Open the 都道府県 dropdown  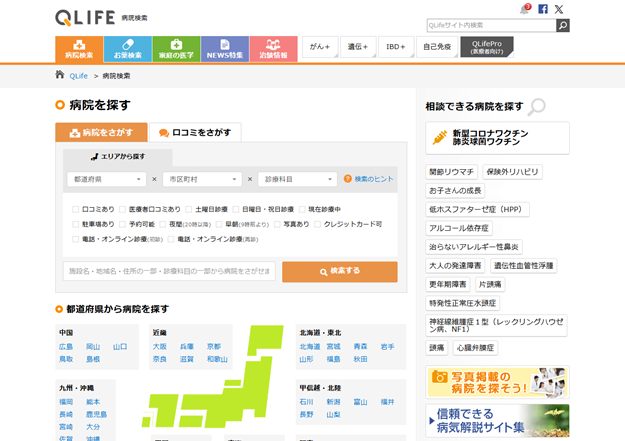106,179
